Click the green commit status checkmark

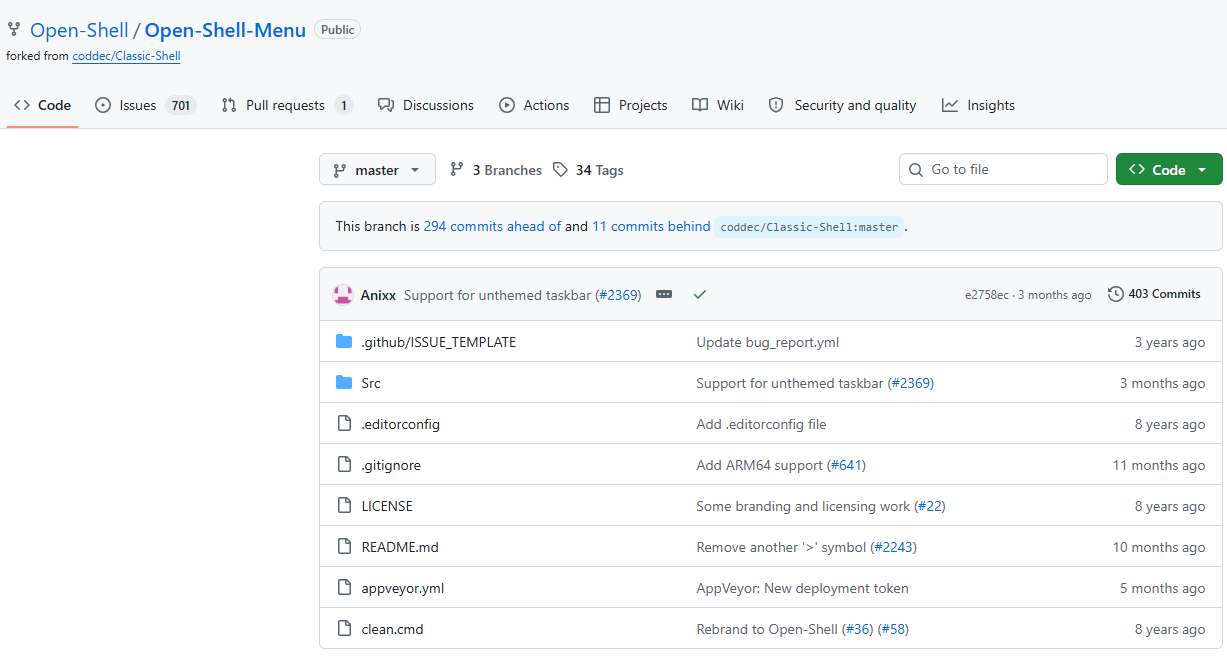click(700, 295)
